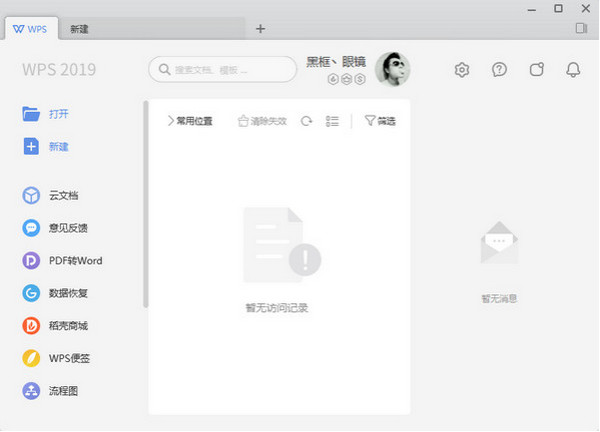
Task: Switch to the 新建 tab
Action: click(79, 29)
